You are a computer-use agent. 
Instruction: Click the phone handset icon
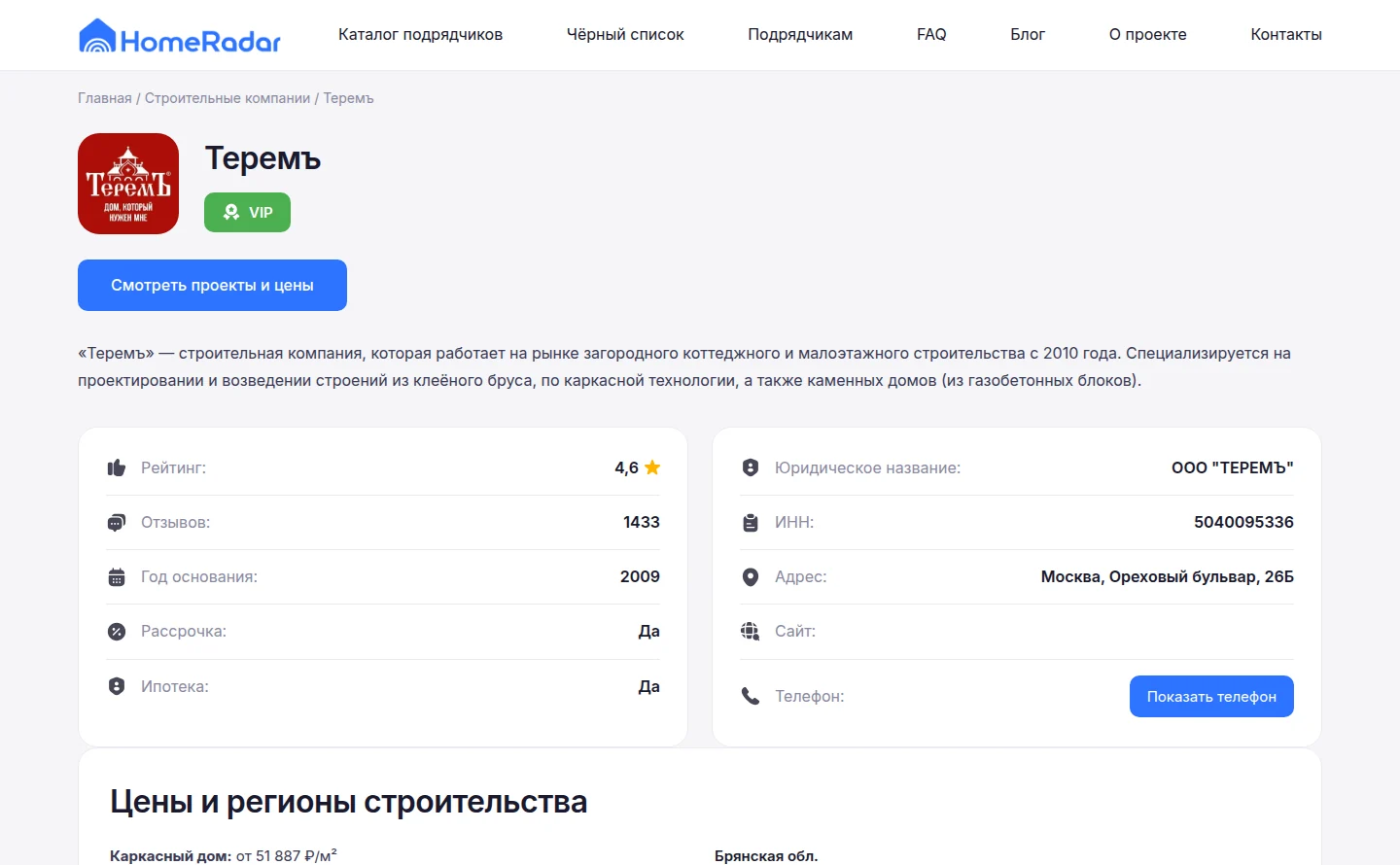751,696
